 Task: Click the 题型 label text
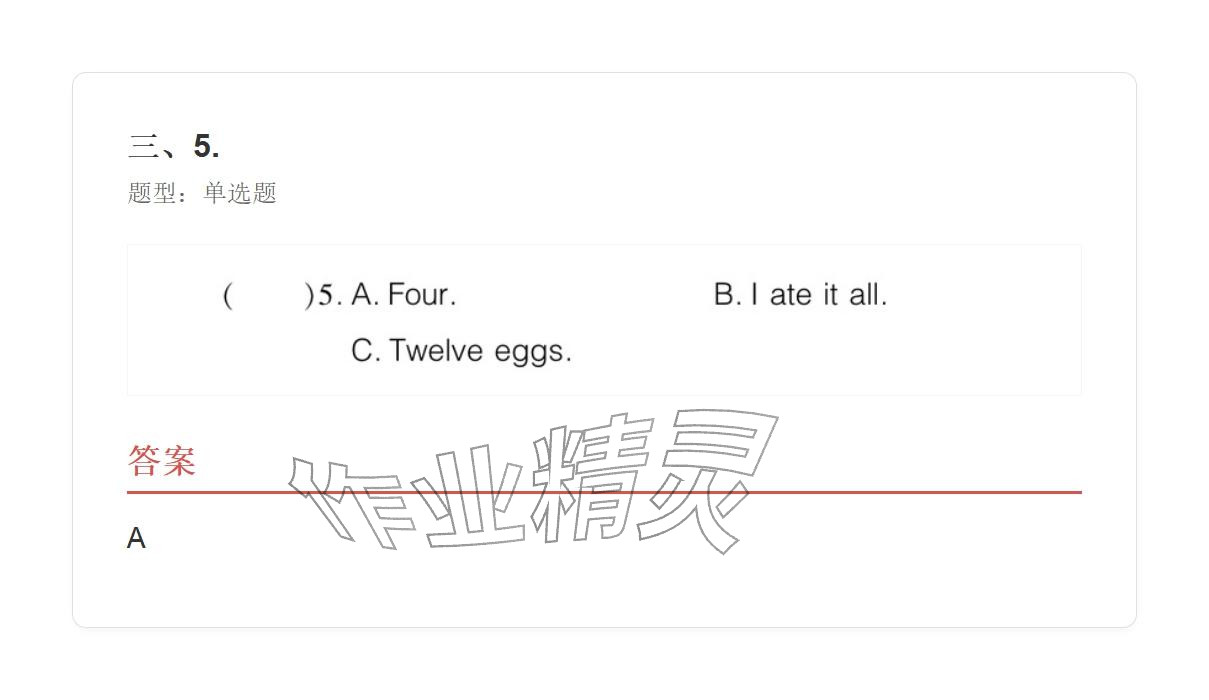152,193
